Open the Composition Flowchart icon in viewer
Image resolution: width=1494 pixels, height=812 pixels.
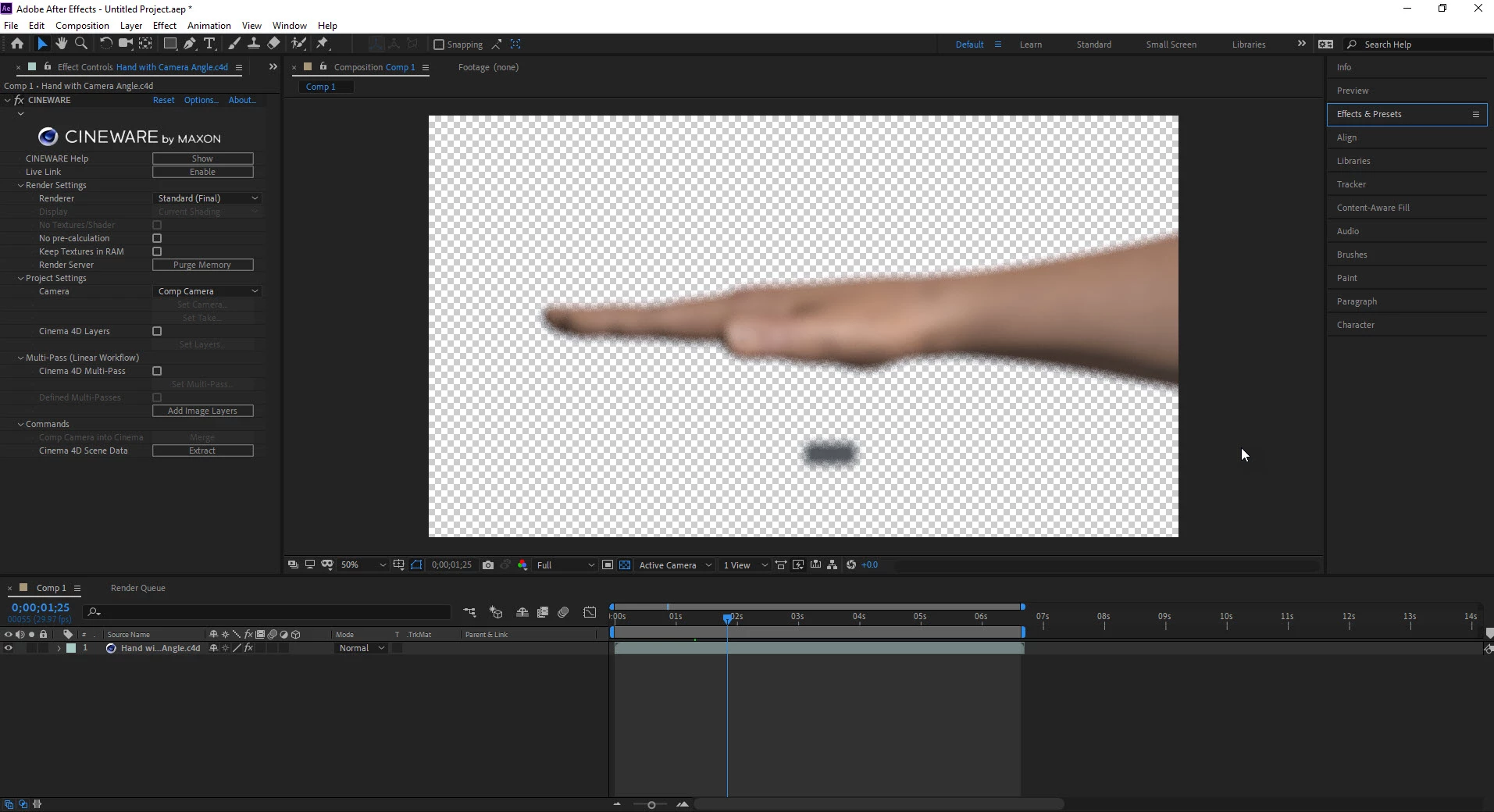tap(833, 564)
